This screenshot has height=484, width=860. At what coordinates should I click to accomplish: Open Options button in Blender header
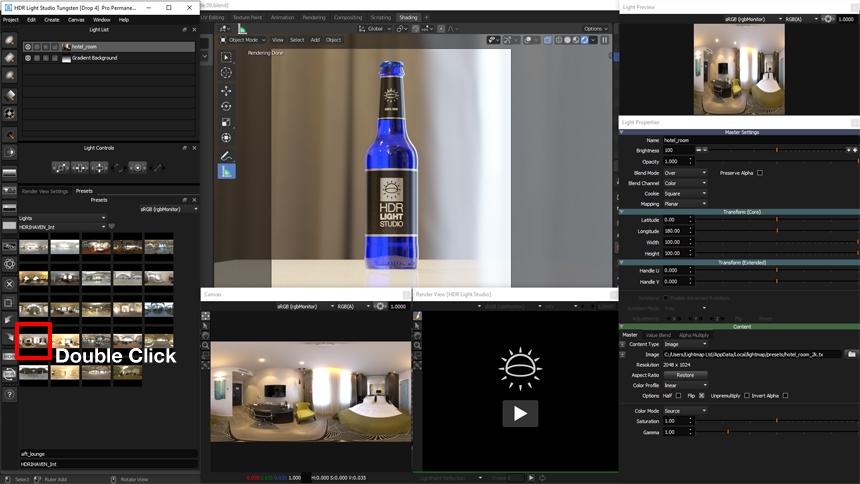[x=596, y=29]
